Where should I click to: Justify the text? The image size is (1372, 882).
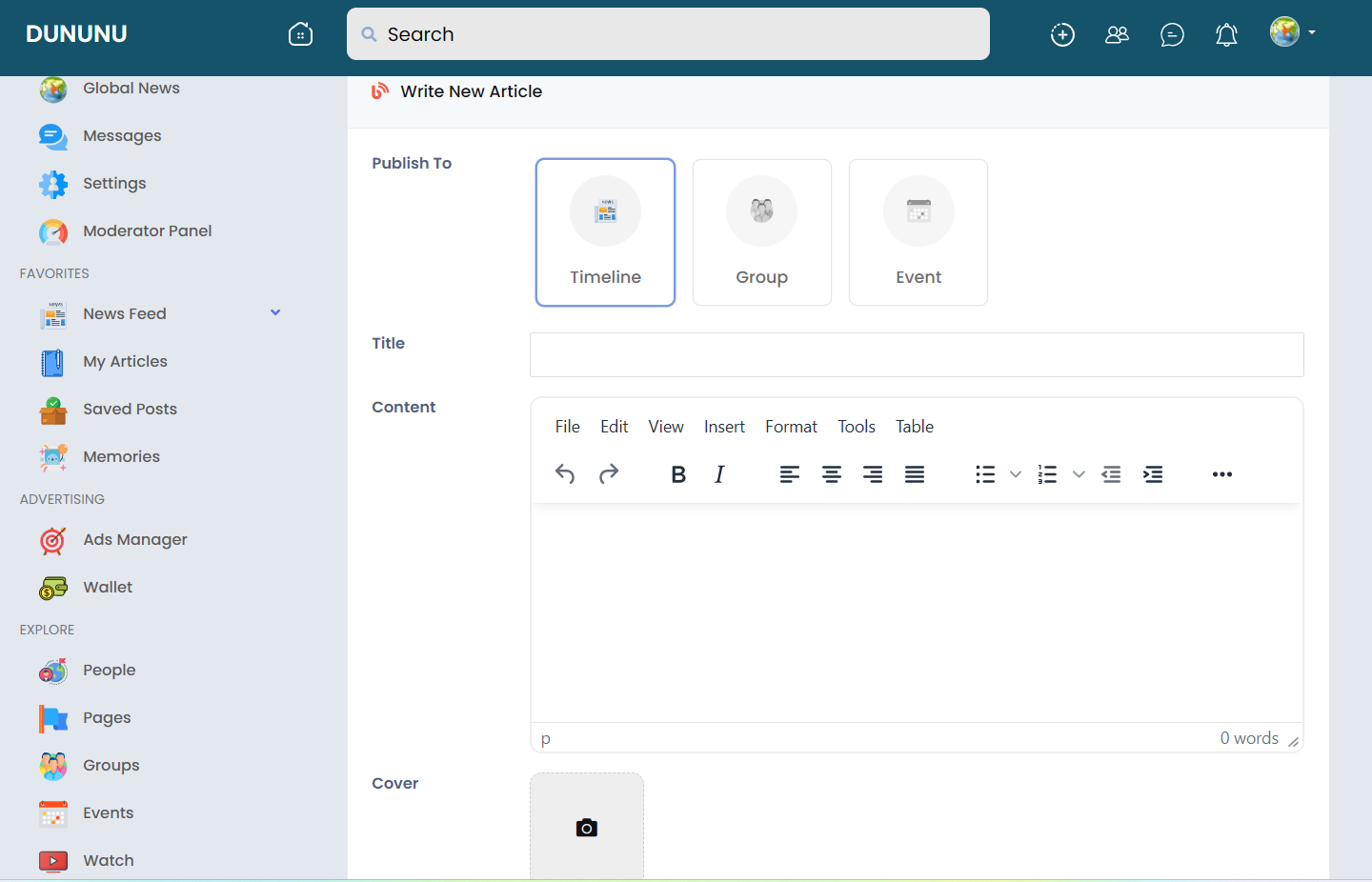click(x=915, y=474)
